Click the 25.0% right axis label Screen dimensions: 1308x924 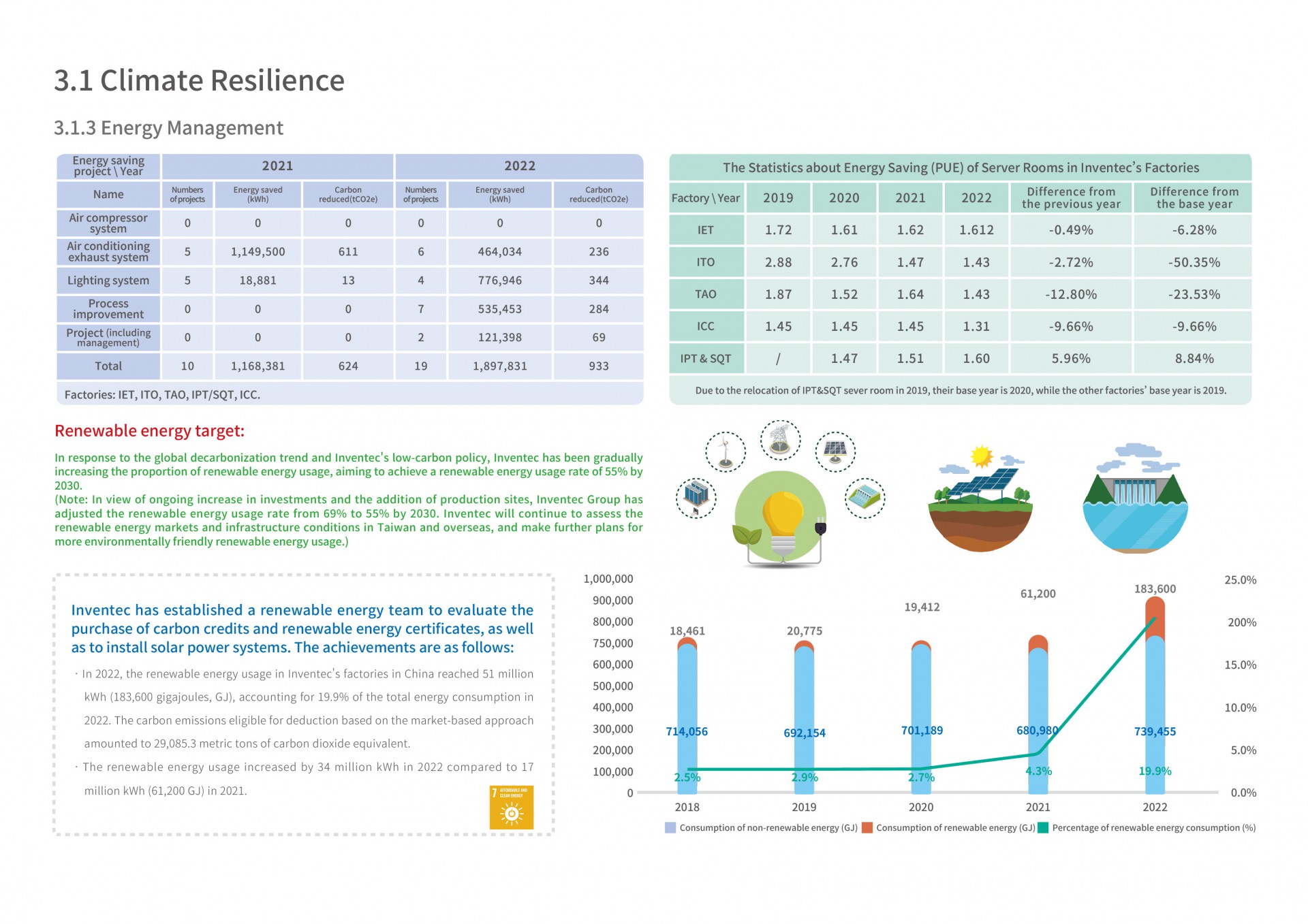1241,580
